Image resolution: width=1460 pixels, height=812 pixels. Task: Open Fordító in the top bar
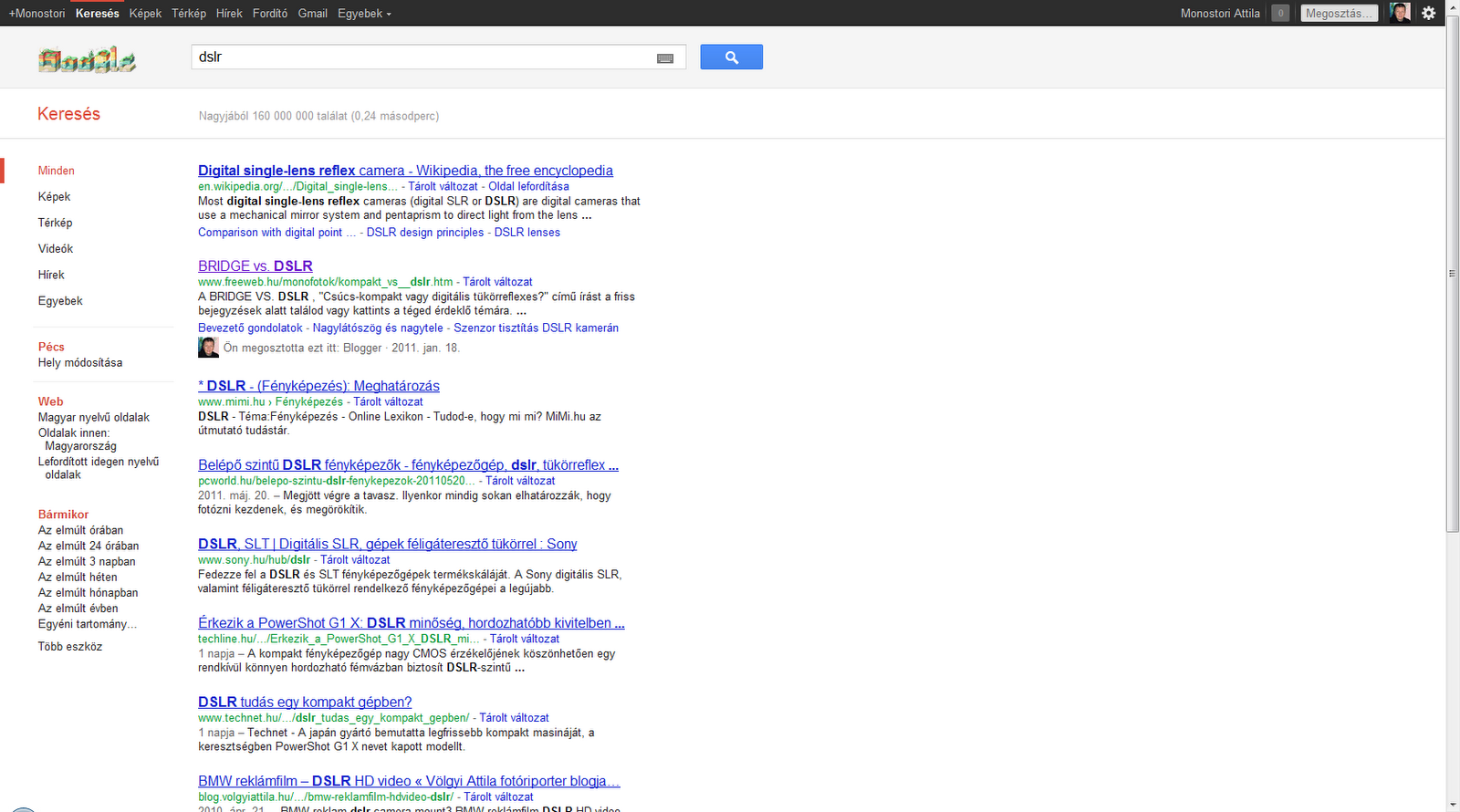pyautogui.click(x=270, y=13)
